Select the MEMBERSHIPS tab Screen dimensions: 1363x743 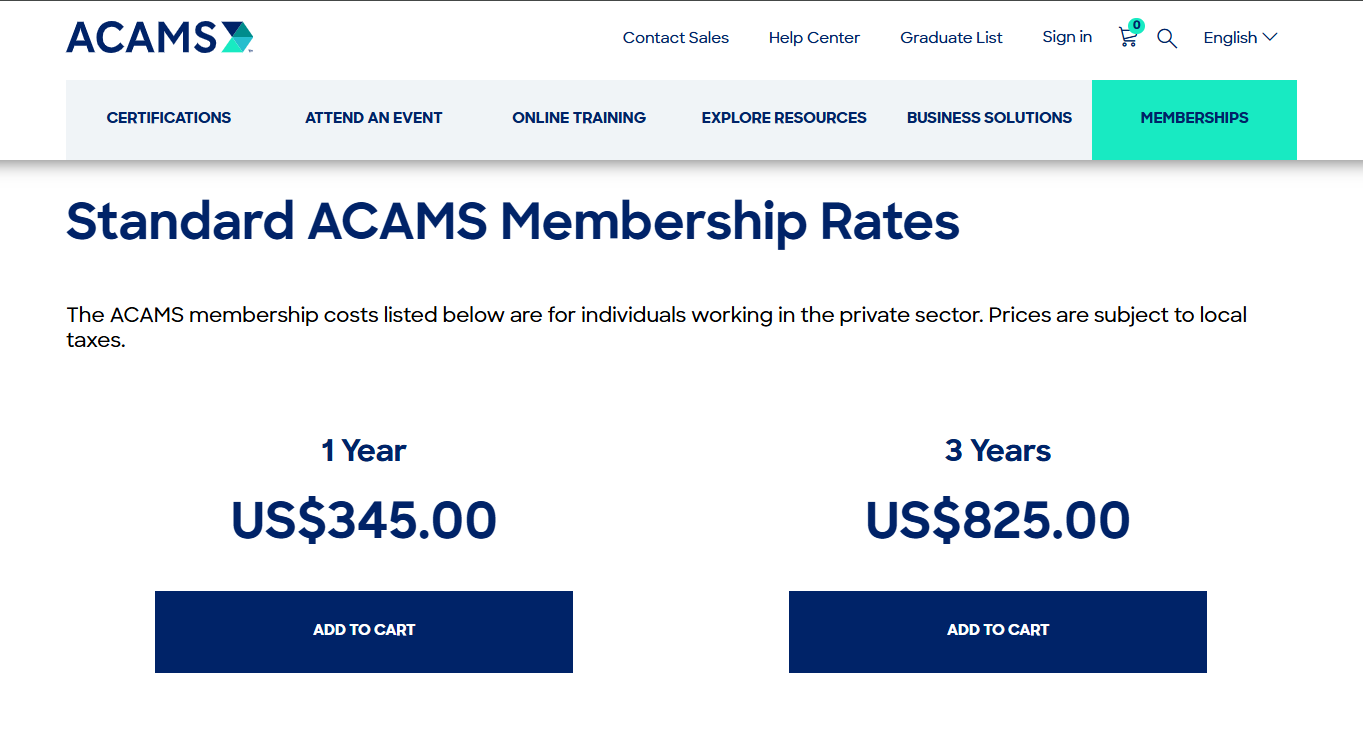click(x=1194, y=117)
